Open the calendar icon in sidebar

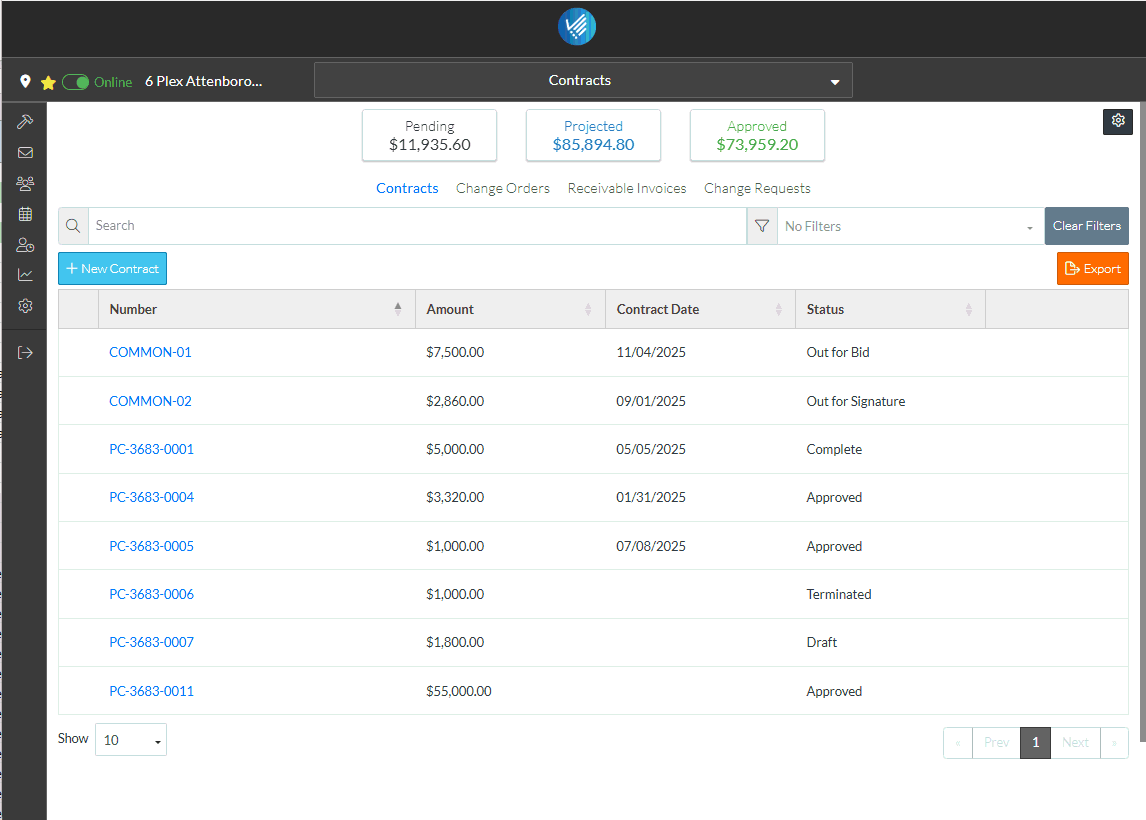pos(25,214)
